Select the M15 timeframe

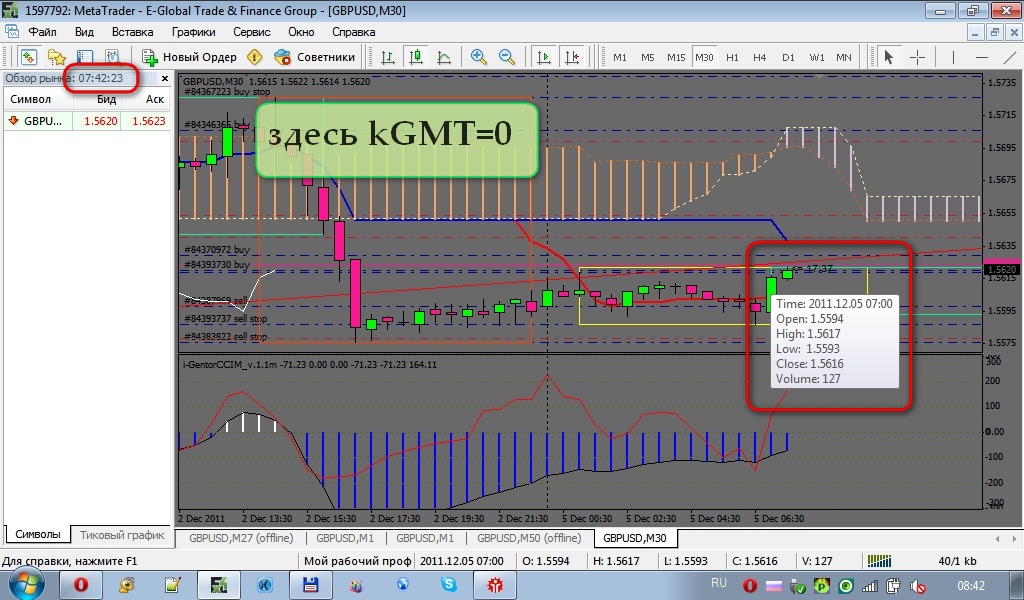point(676,57)
